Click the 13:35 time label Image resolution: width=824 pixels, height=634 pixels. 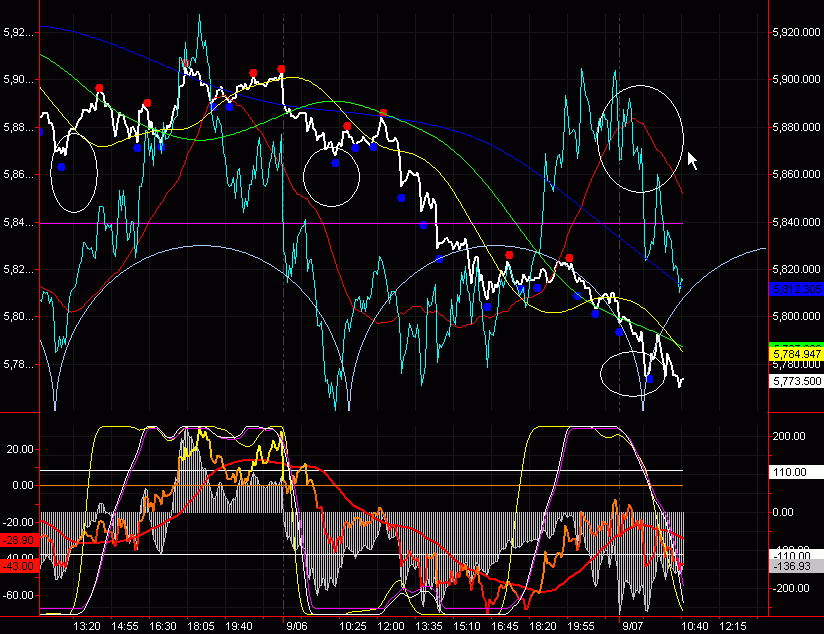pos(429,626)
